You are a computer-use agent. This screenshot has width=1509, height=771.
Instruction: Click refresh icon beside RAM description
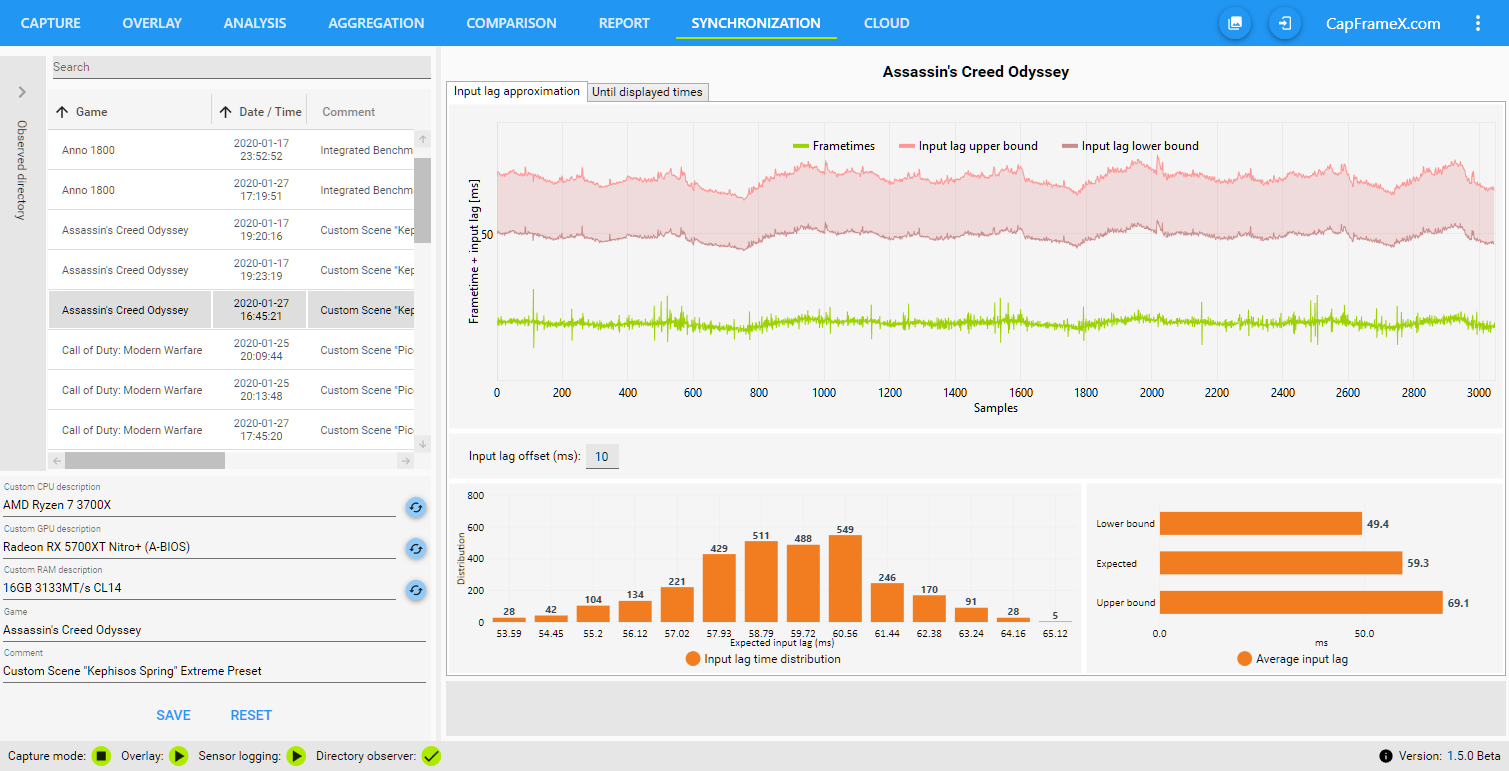[416, 590]
